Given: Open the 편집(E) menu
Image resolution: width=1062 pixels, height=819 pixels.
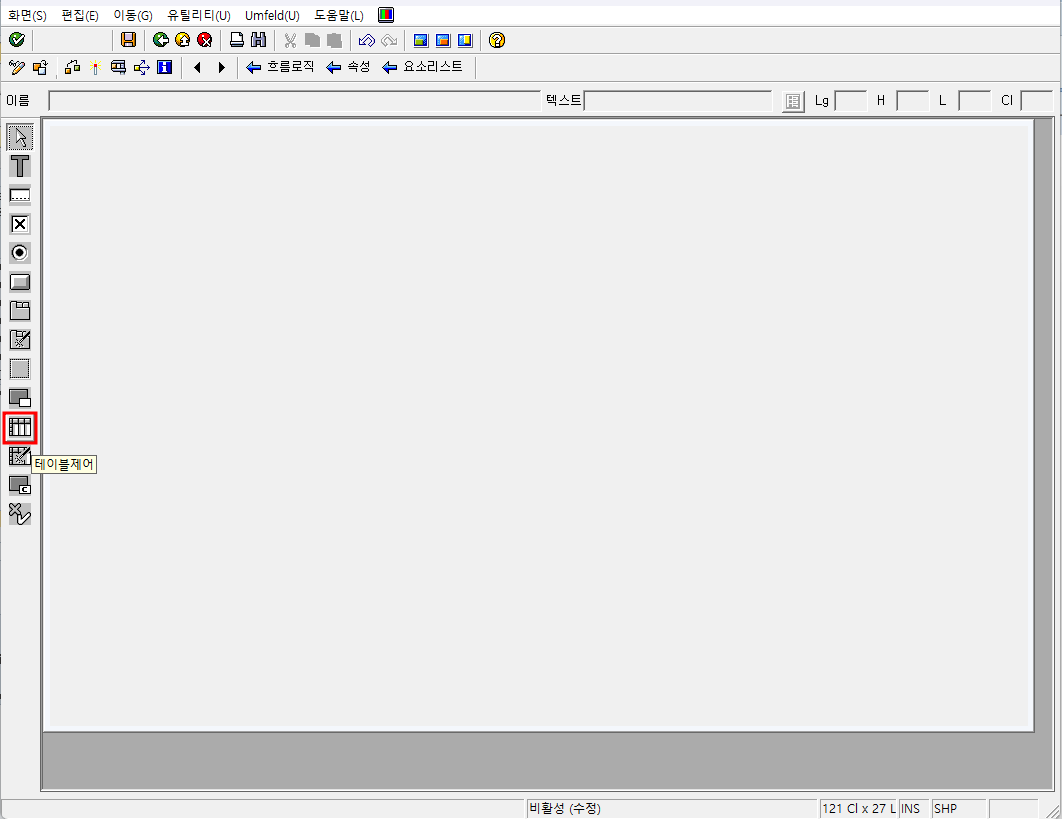Looking at the screenshot, I should tap(80, 15).
